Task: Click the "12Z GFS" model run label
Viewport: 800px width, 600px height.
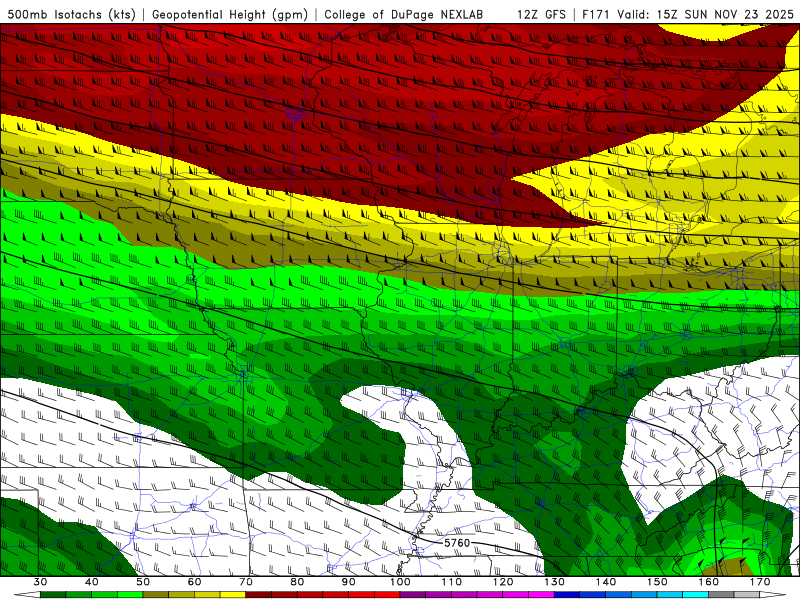Action: (x=541, y=14)
